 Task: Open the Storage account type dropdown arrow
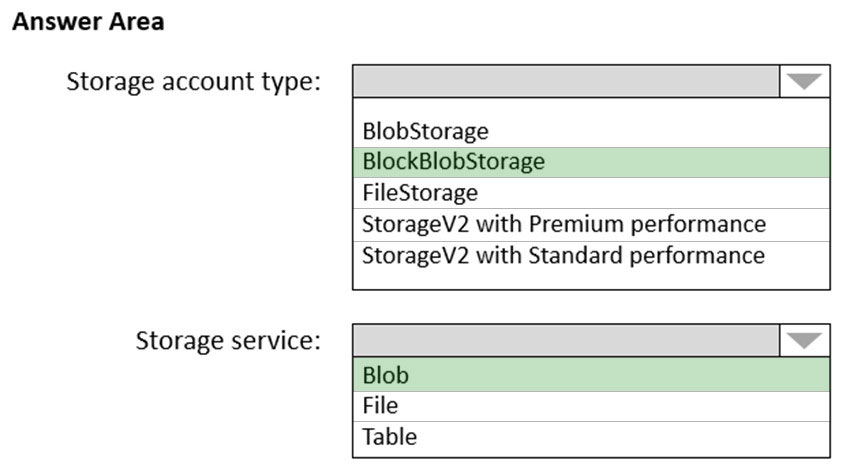(x=804, y=81)
